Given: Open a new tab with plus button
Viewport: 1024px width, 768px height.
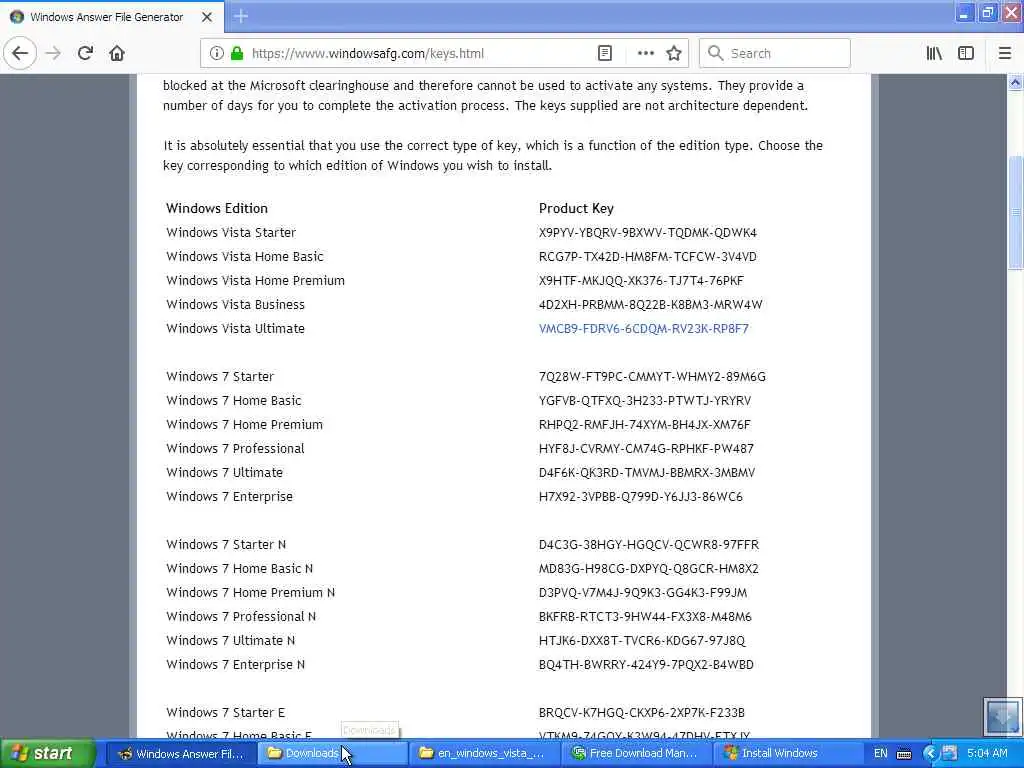Looking at the screenshot, I should (241, 16).
